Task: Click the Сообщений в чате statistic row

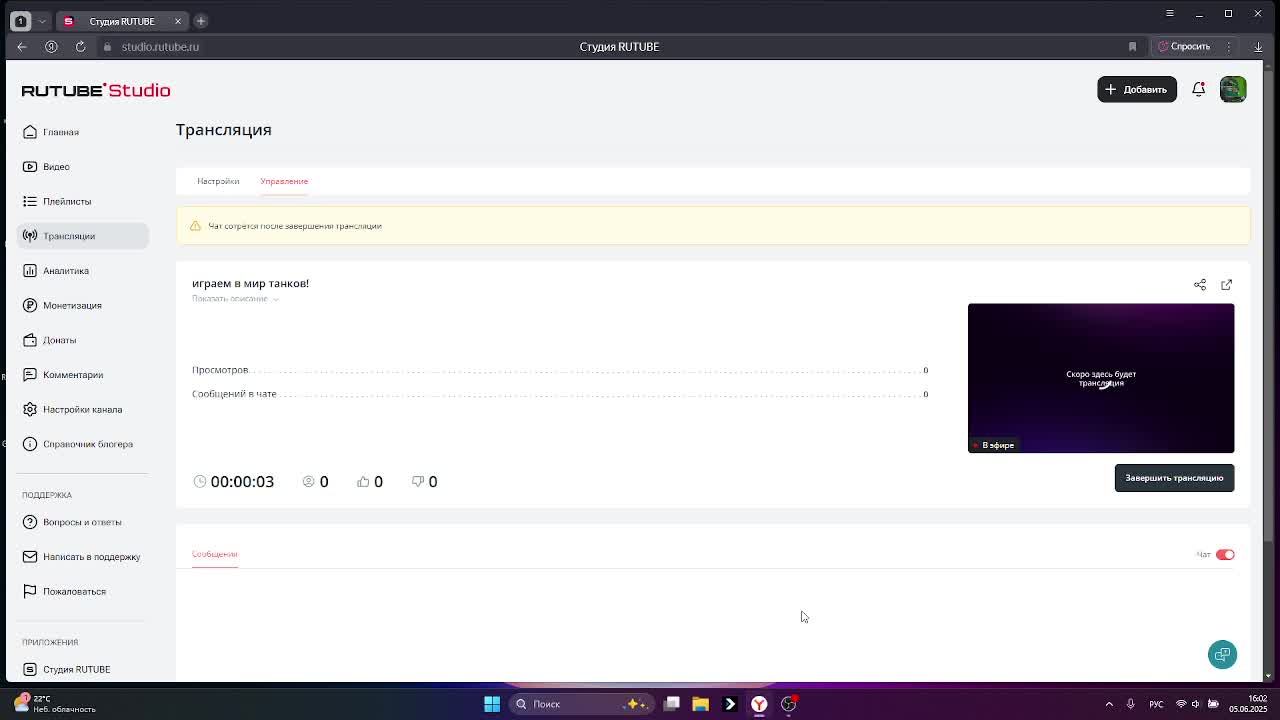Action: [x=560, y=394]
